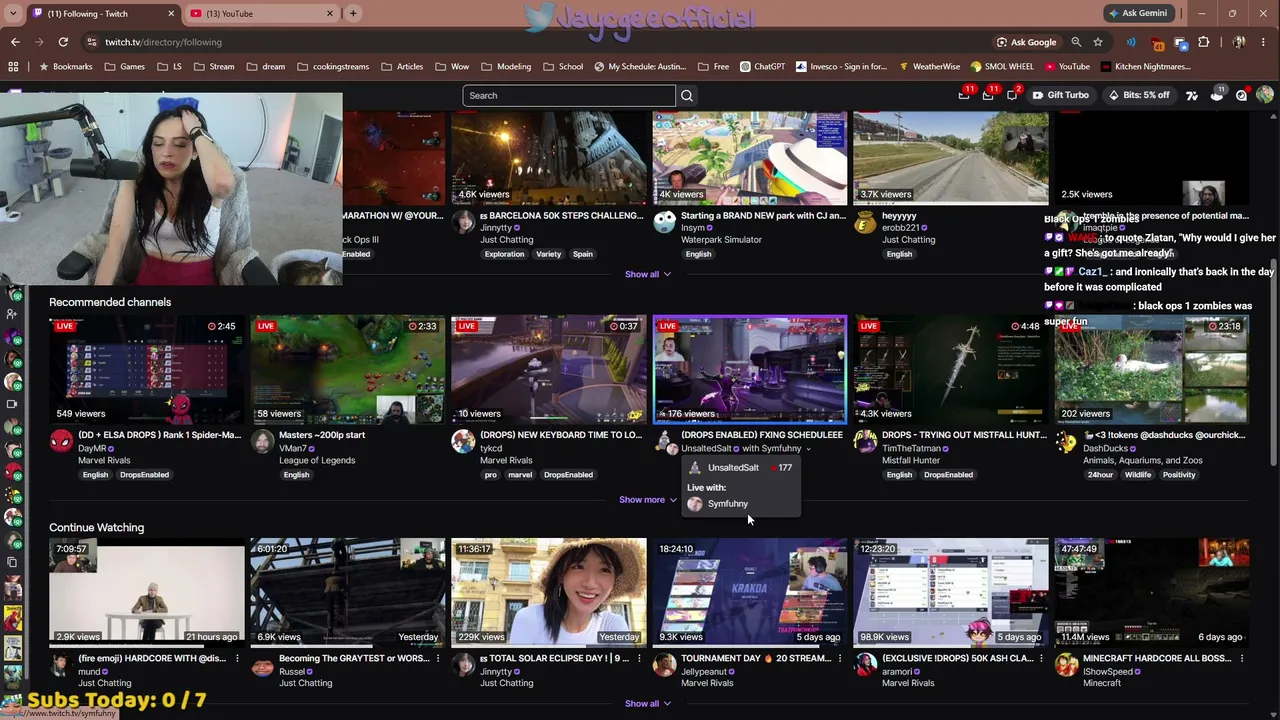The width and height of the screenshot is (1280, 720).
Task: Expand live channels with Show all
Action: coord(648,274)
